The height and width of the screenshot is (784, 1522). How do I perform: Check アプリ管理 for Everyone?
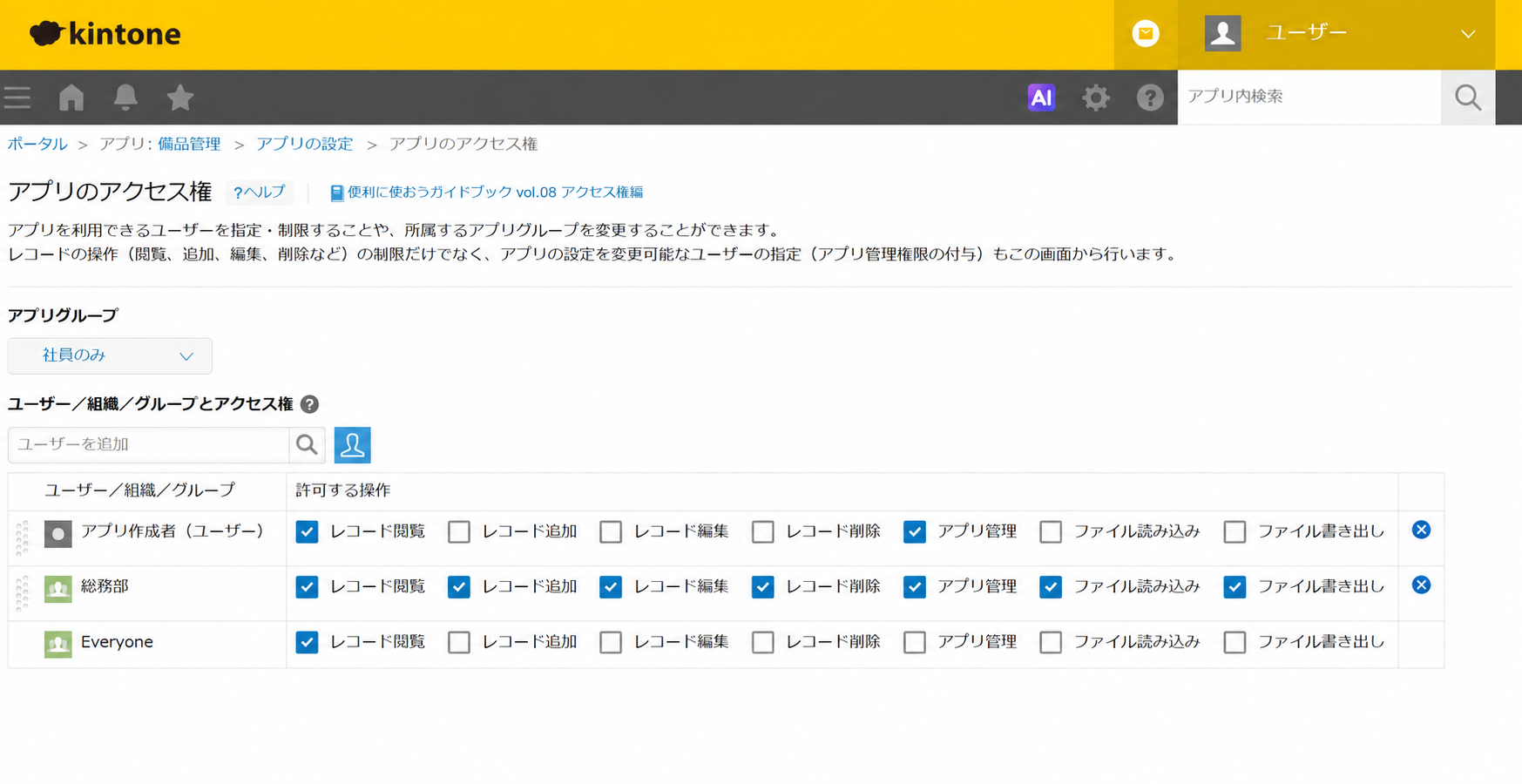[914, 642]
